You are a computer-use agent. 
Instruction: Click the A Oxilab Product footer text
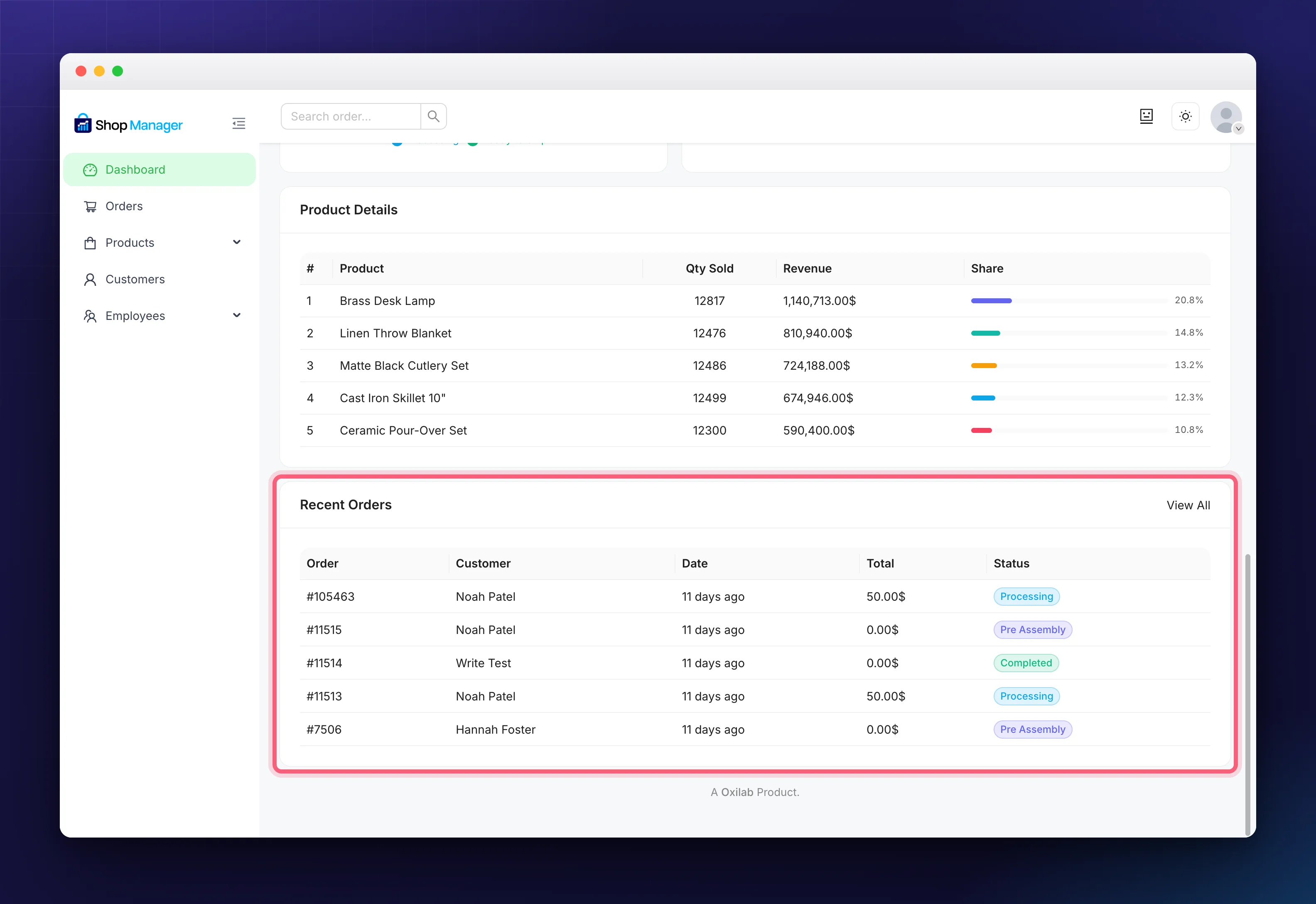[755, 792]
